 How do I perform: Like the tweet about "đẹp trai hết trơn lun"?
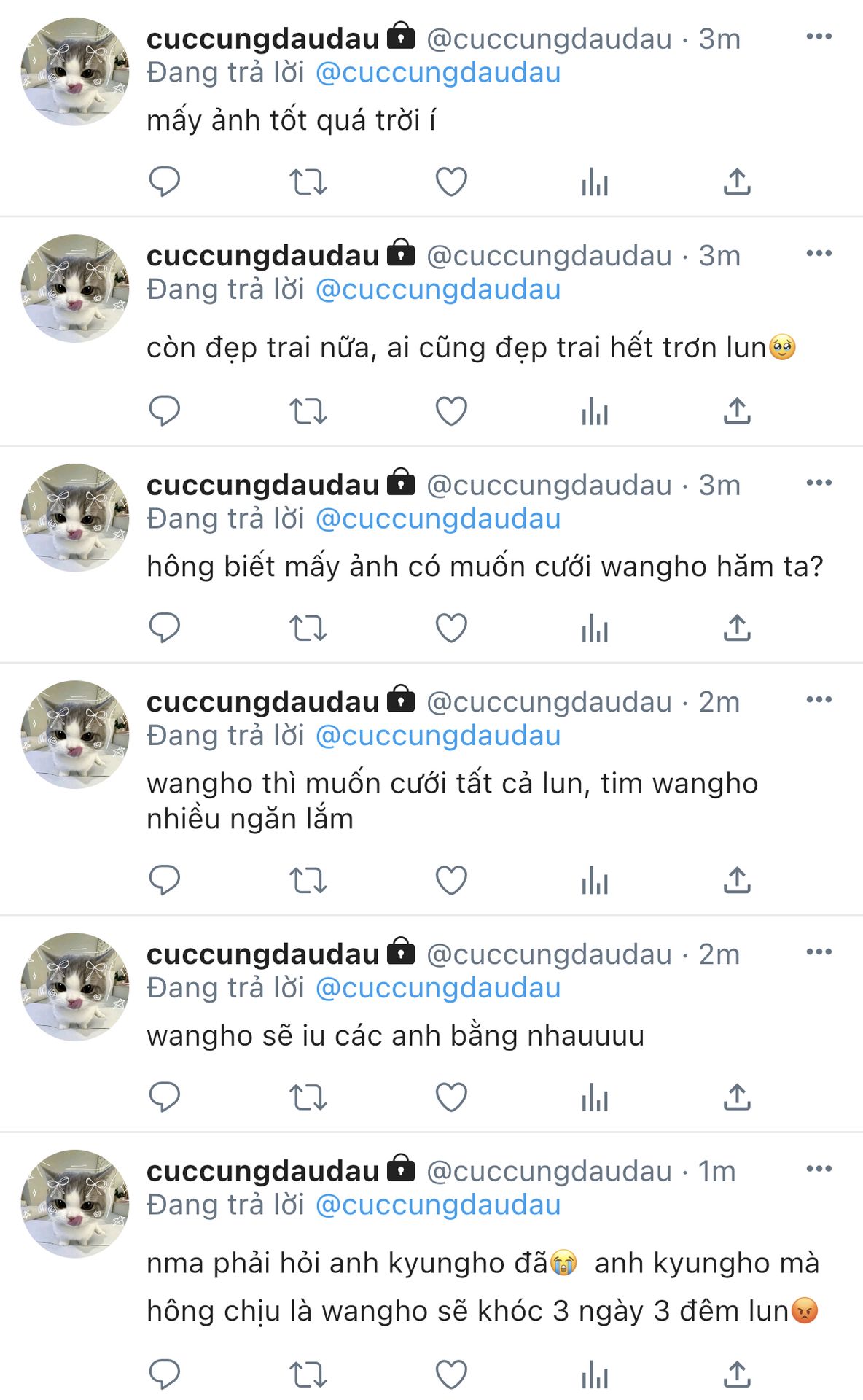pyautogui.click(x=451, y=411)
